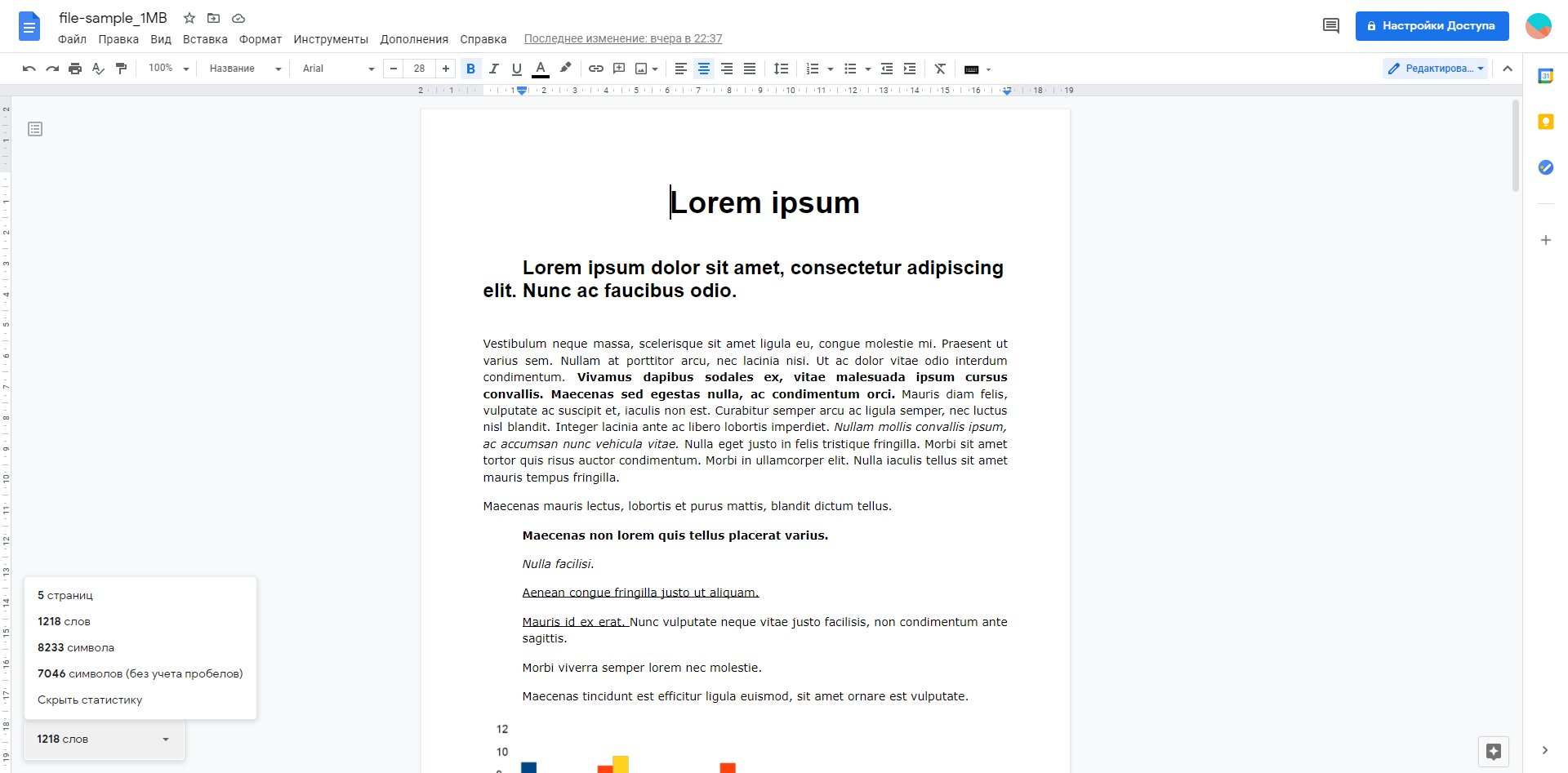Check the cloud document status icon
The image size is (1568, 773).
point(238,18)
